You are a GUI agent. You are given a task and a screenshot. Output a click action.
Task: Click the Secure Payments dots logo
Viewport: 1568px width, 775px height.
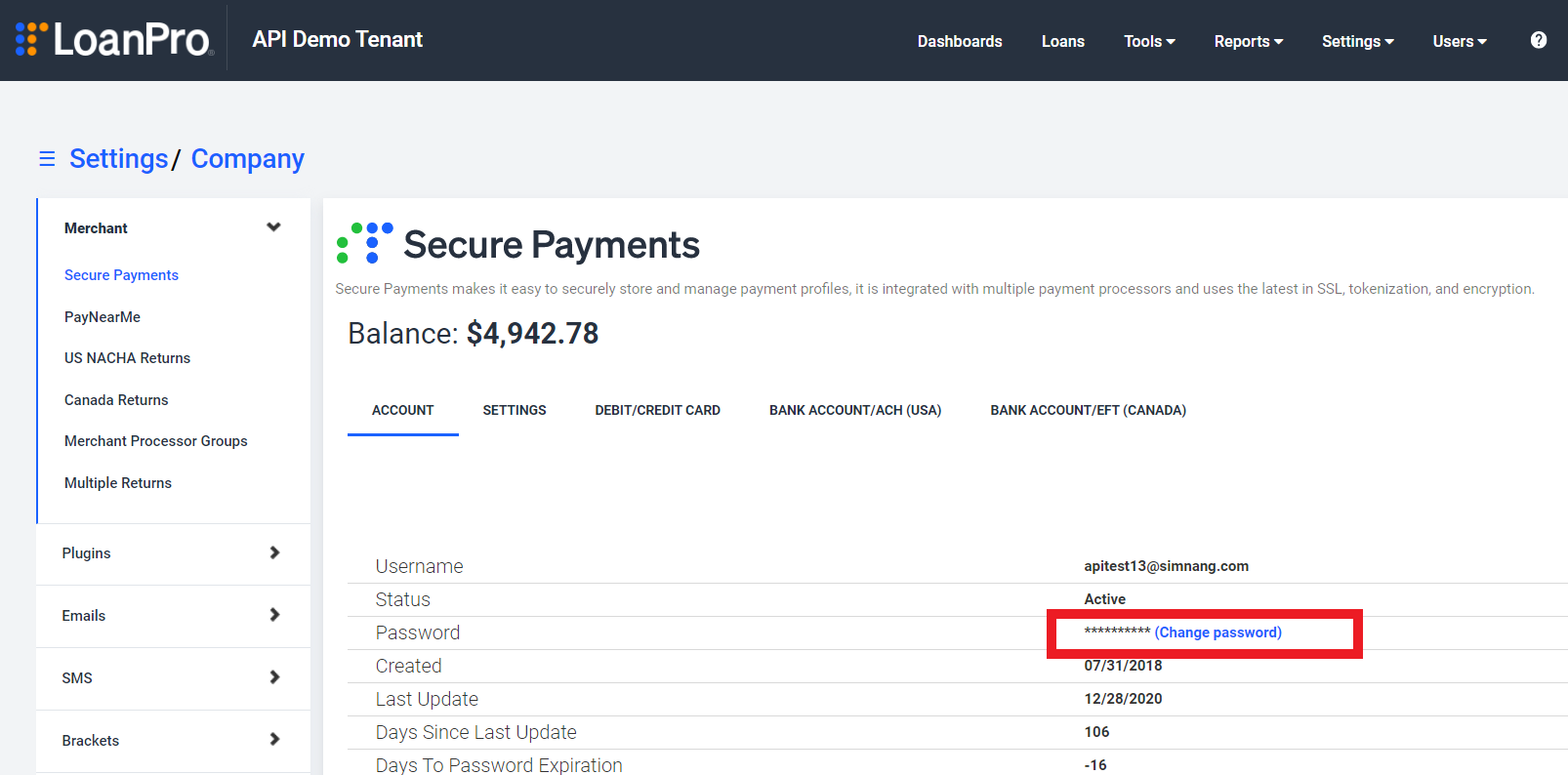(x=364, y=243)
